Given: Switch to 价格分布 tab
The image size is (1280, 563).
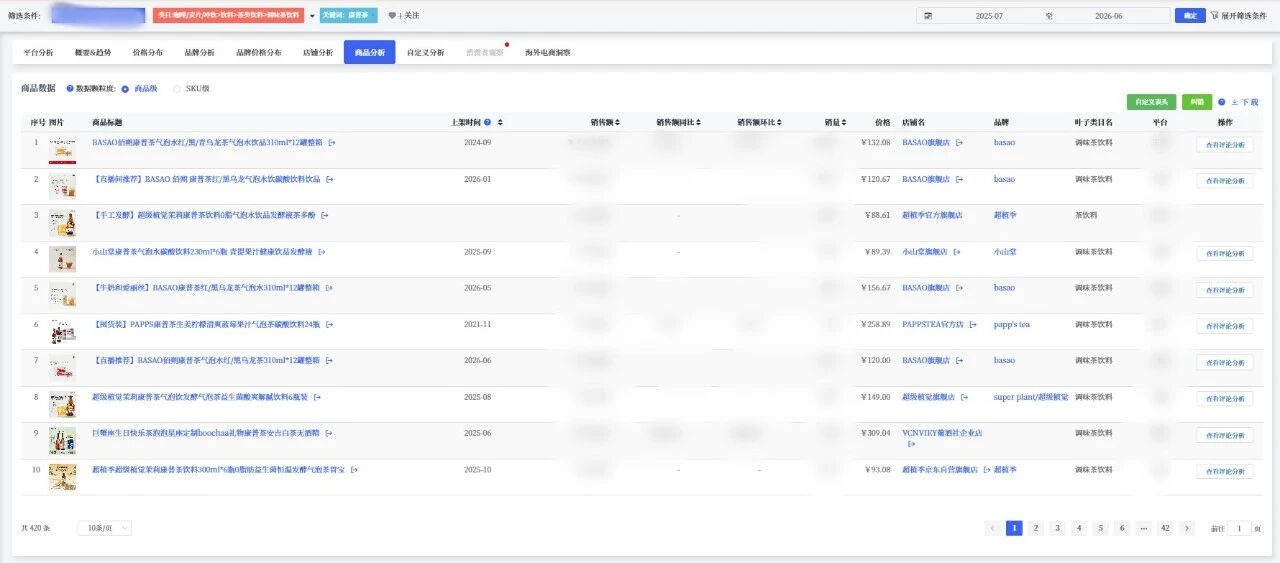Looking at the screenshot, I should coord(148,52).
